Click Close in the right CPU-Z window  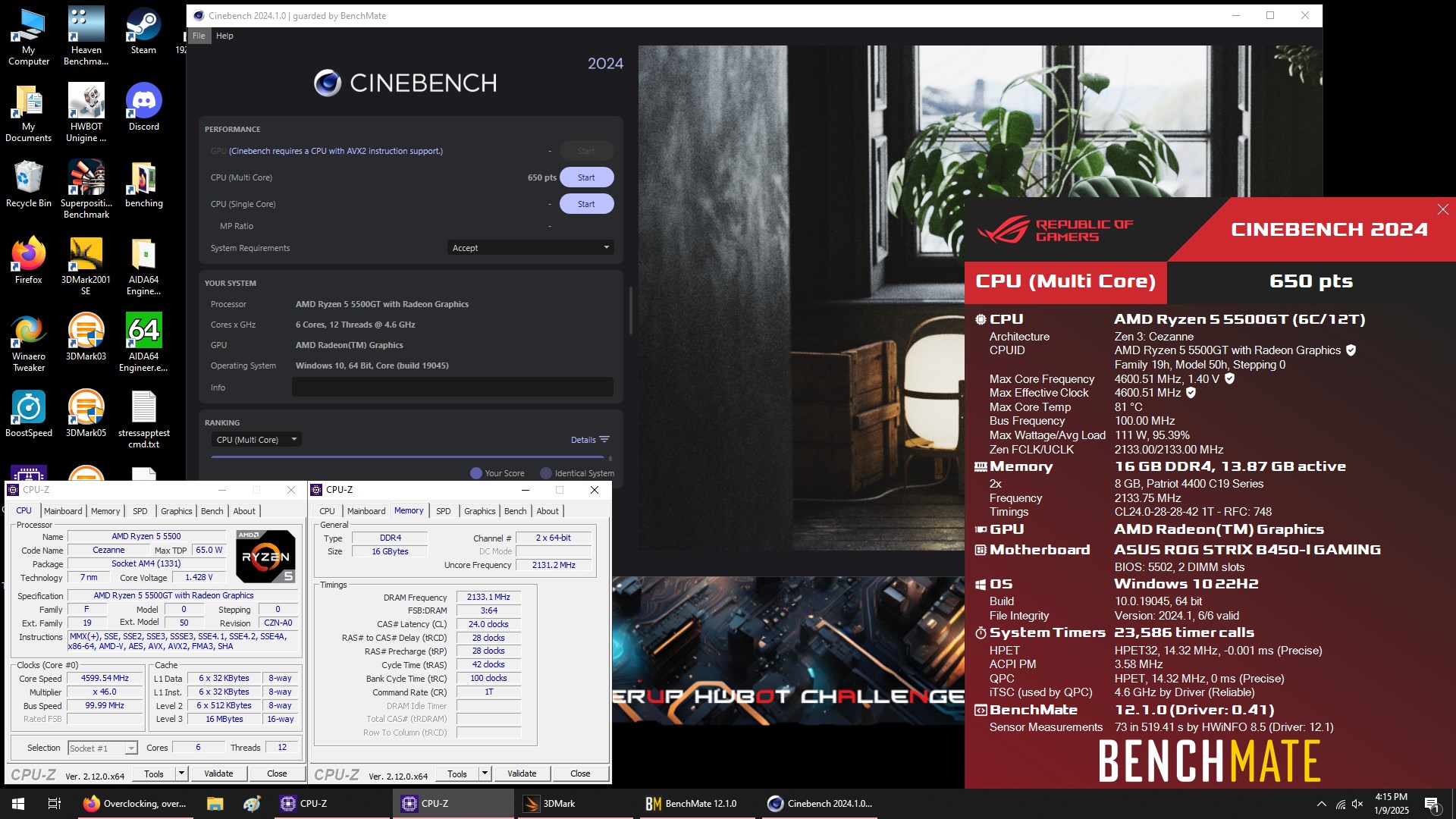point(580,773)
